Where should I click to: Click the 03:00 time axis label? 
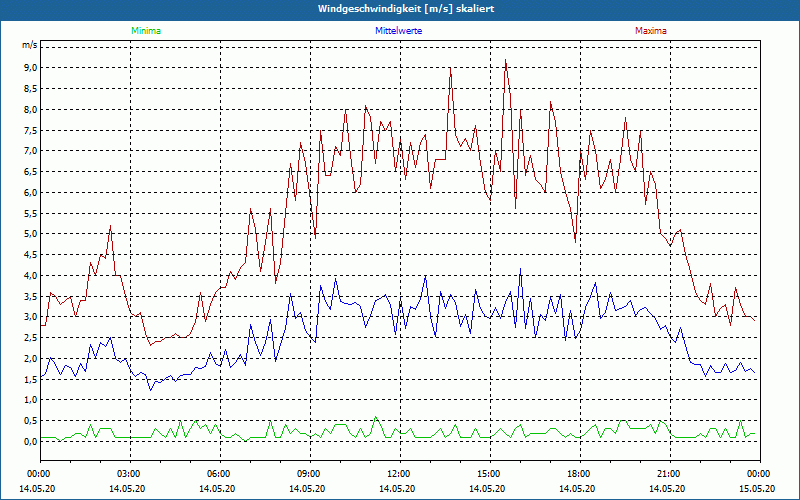tap(131, 474)
